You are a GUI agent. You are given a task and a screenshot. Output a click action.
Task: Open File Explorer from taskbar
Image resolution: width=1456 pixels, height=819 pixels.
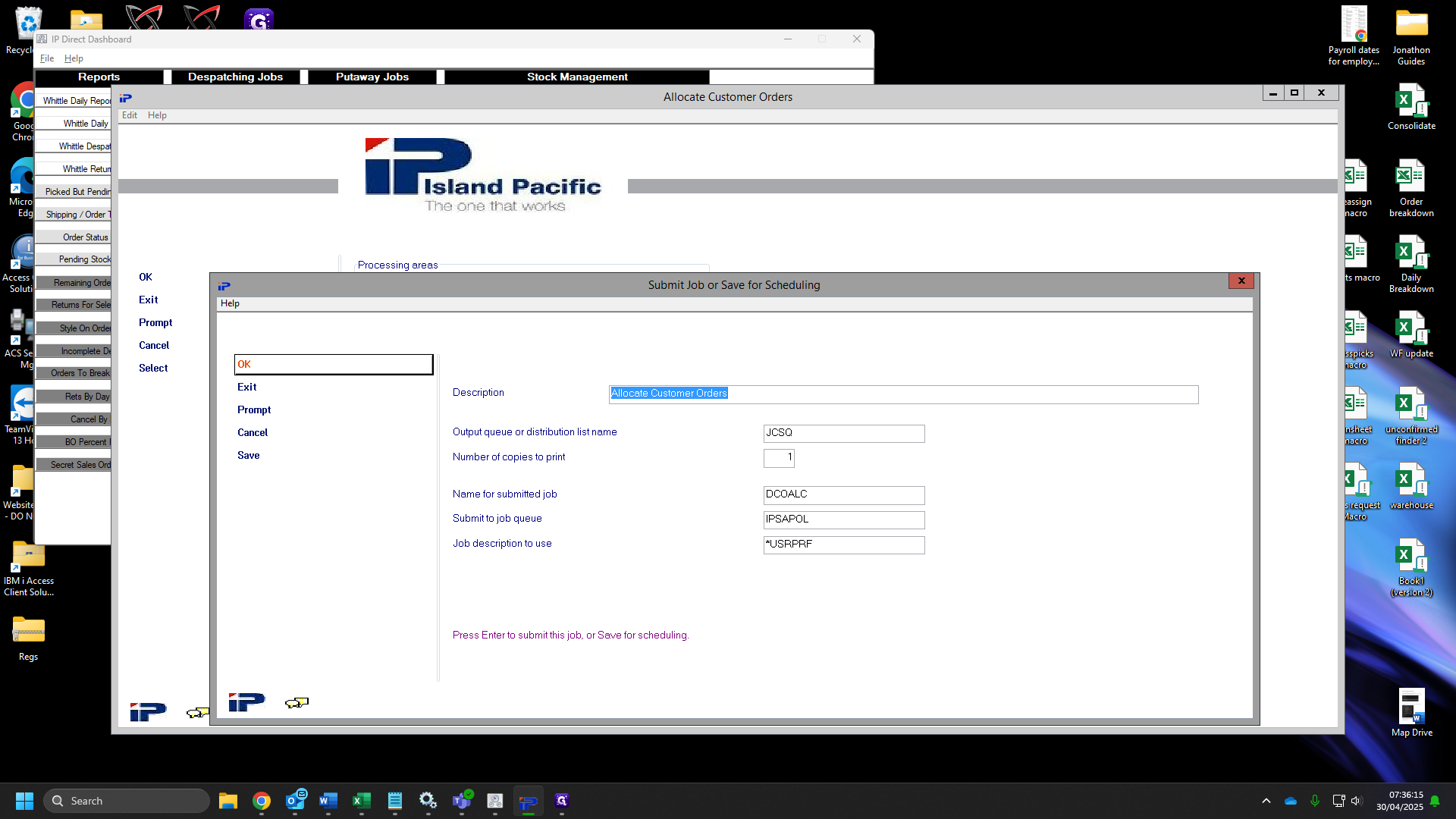[228, 801]
